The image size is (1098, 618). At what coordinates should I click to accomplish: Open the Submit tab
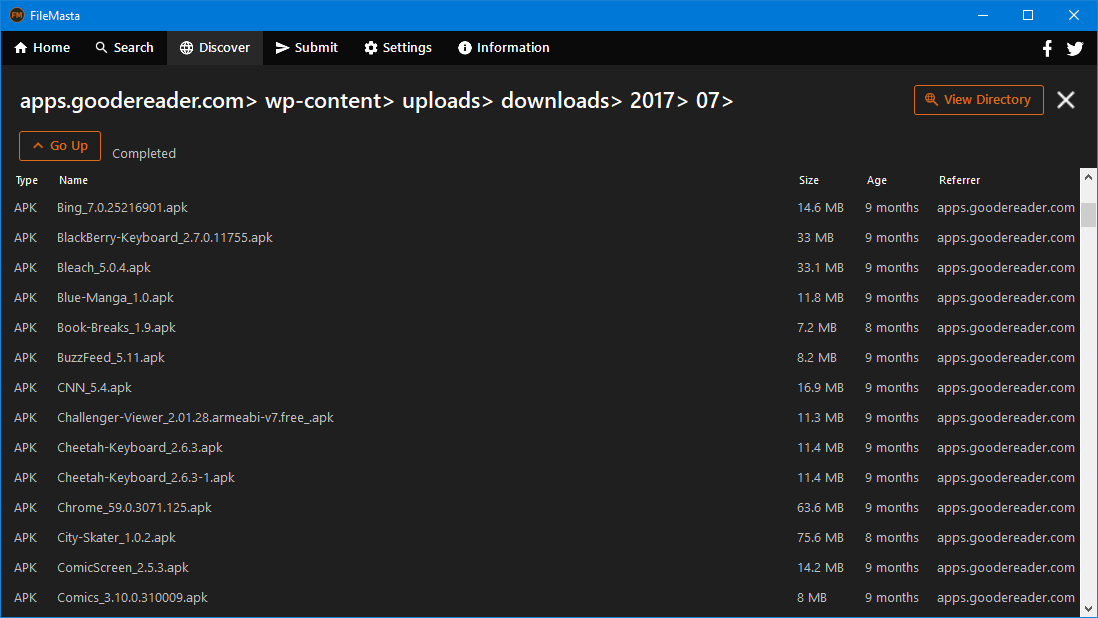[x=306, y=47]
